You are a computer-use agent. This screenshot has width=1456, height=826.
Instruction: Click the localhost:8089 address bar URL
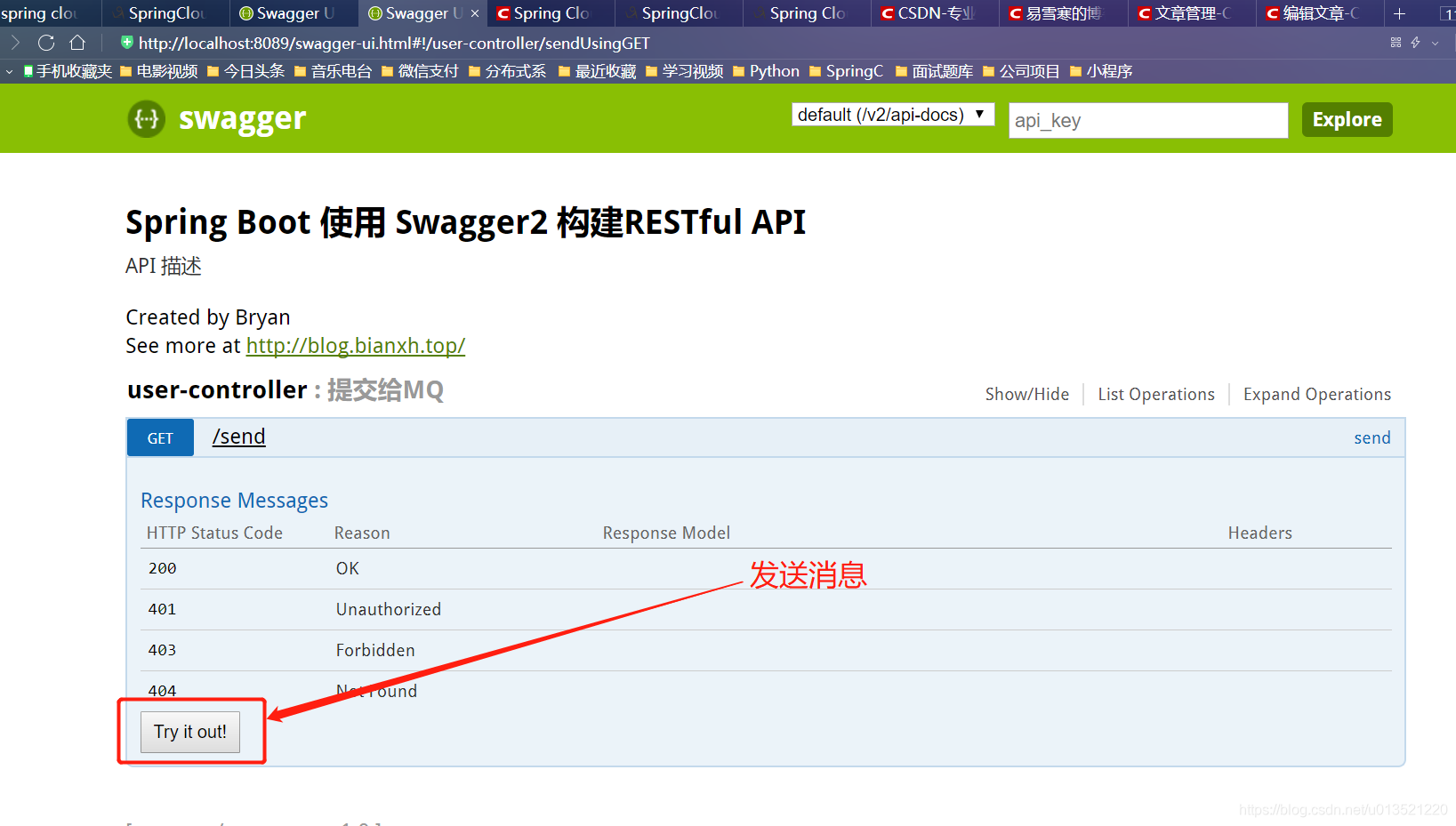coord(394,43)
